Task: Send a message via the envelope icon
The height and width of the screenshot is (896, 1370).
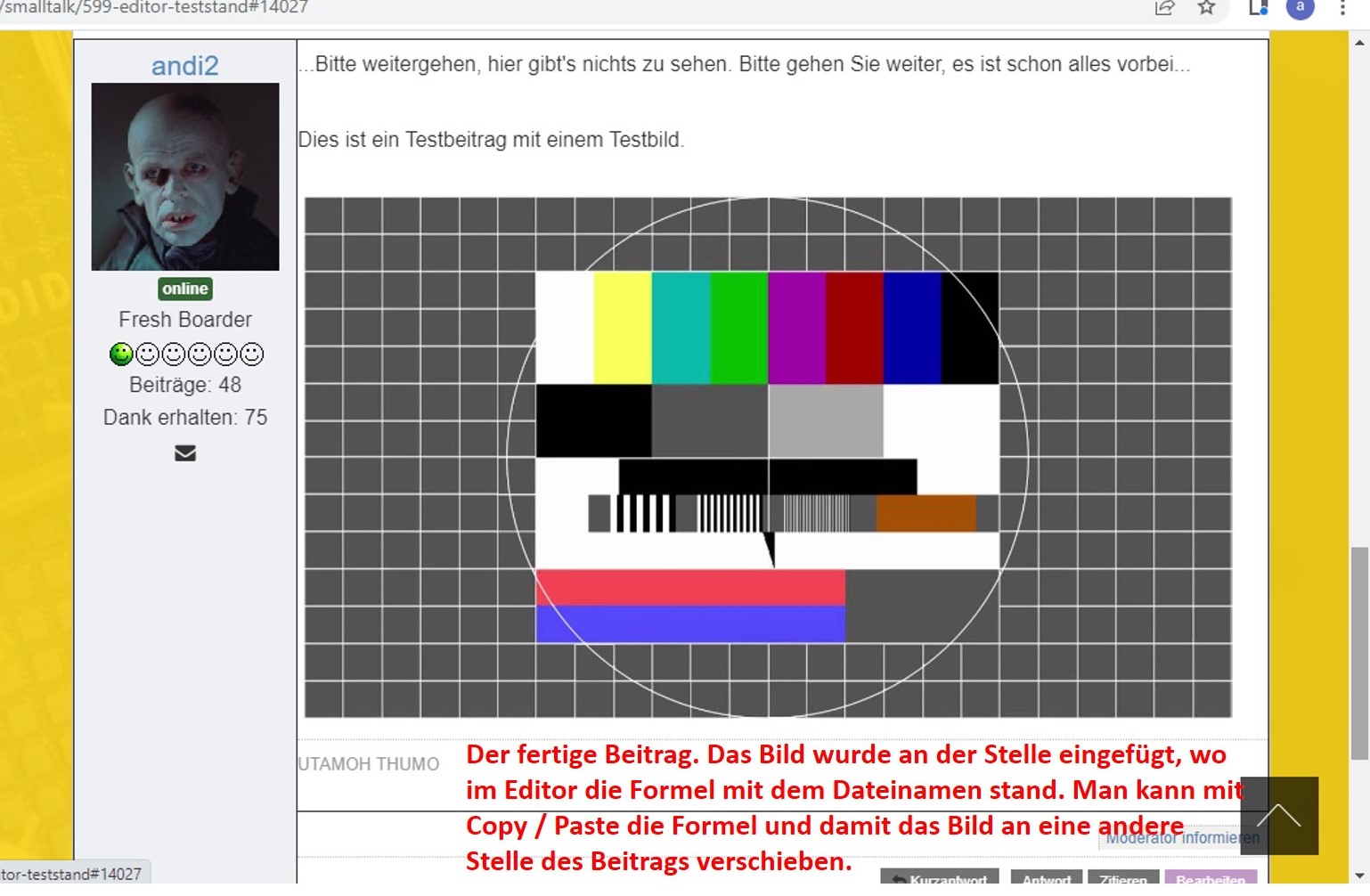Action: 185,453
